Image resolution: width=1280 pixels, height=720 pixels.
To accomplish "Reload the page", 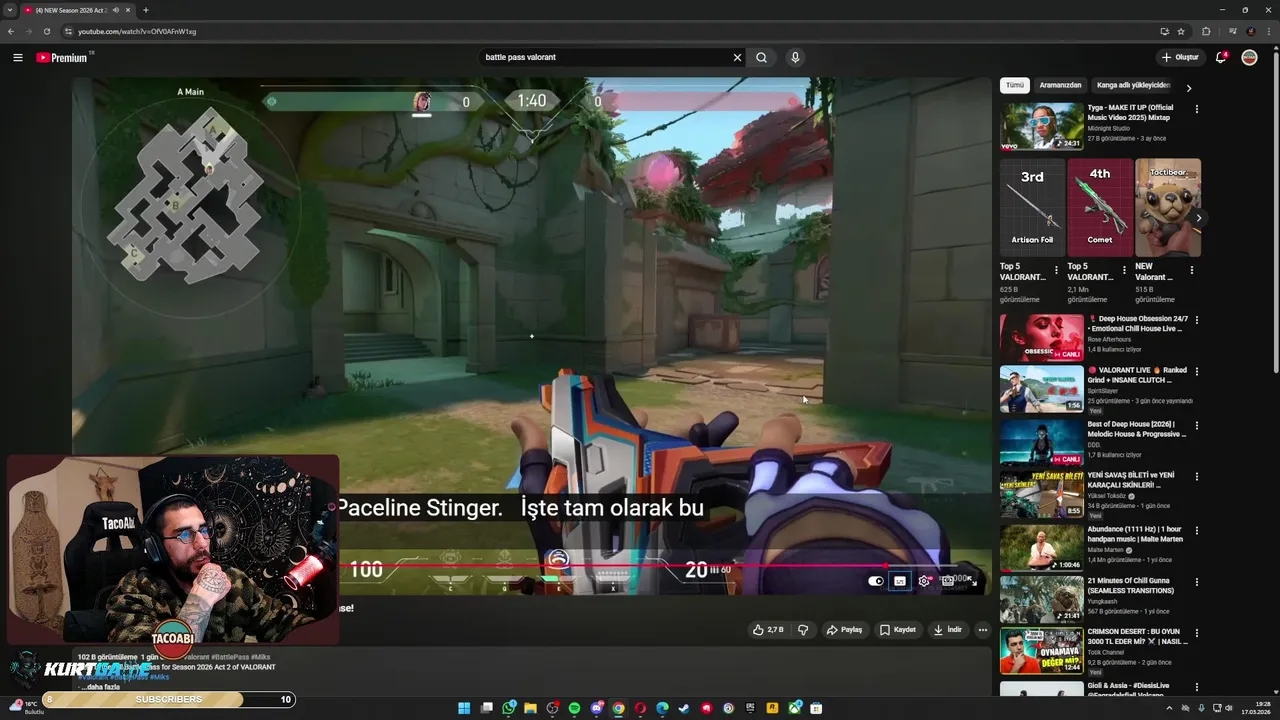I will (x=46, y=31).
